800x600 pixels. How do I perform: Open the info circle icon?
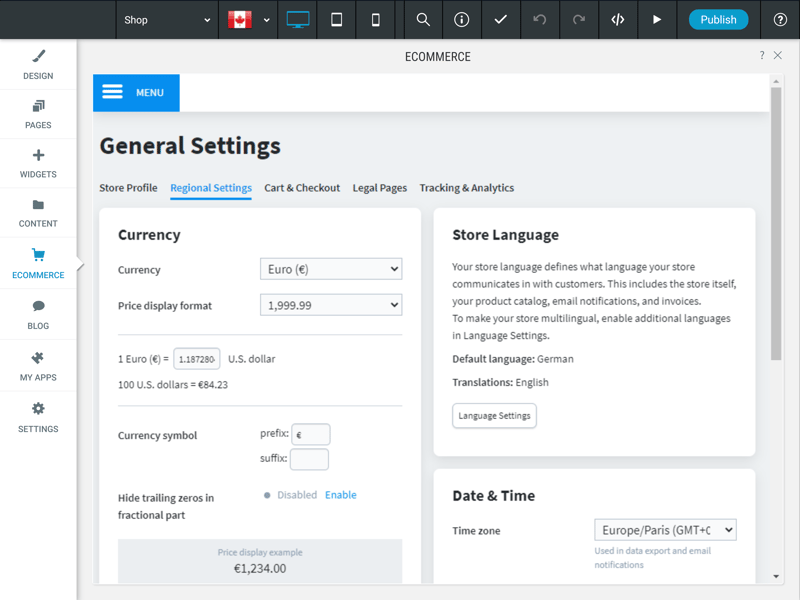pyautogui.click(x=462, y=19)
